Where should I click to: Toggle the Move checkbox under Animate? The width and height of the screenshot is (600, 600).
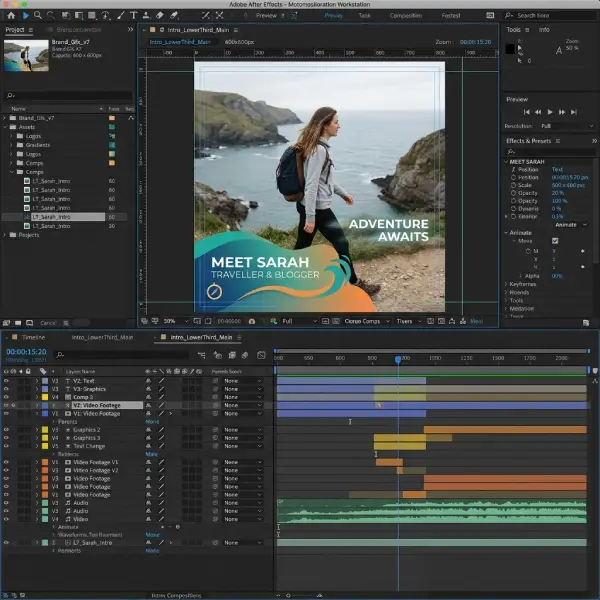click(x=555, y=241)
